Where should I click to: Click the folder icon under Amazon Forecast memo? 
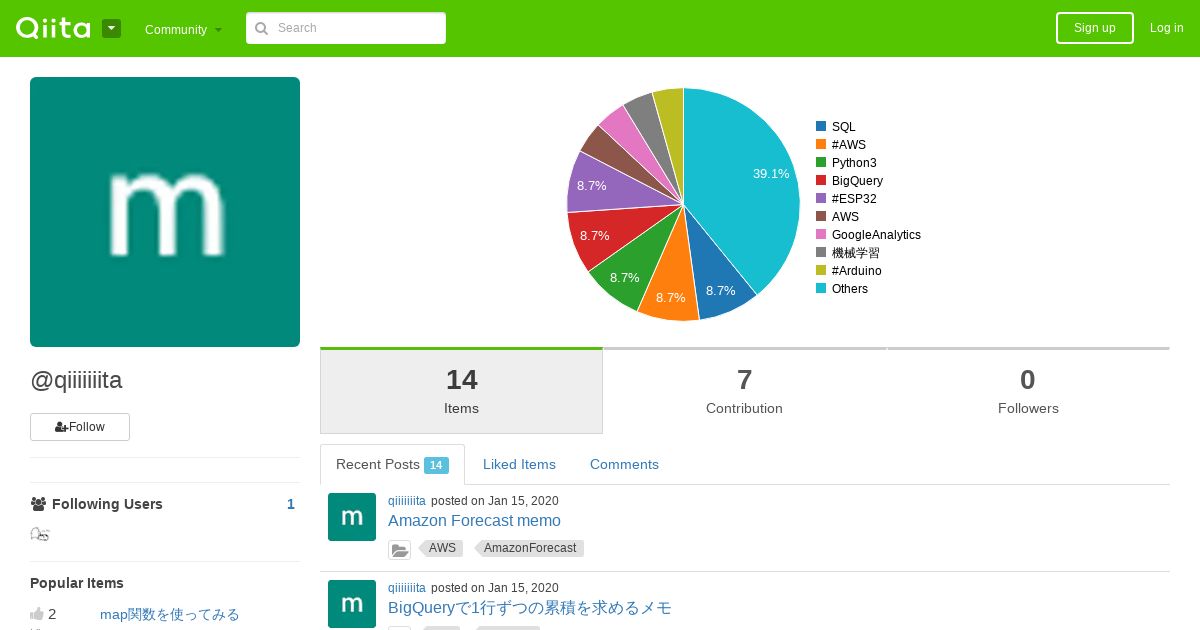400,549
